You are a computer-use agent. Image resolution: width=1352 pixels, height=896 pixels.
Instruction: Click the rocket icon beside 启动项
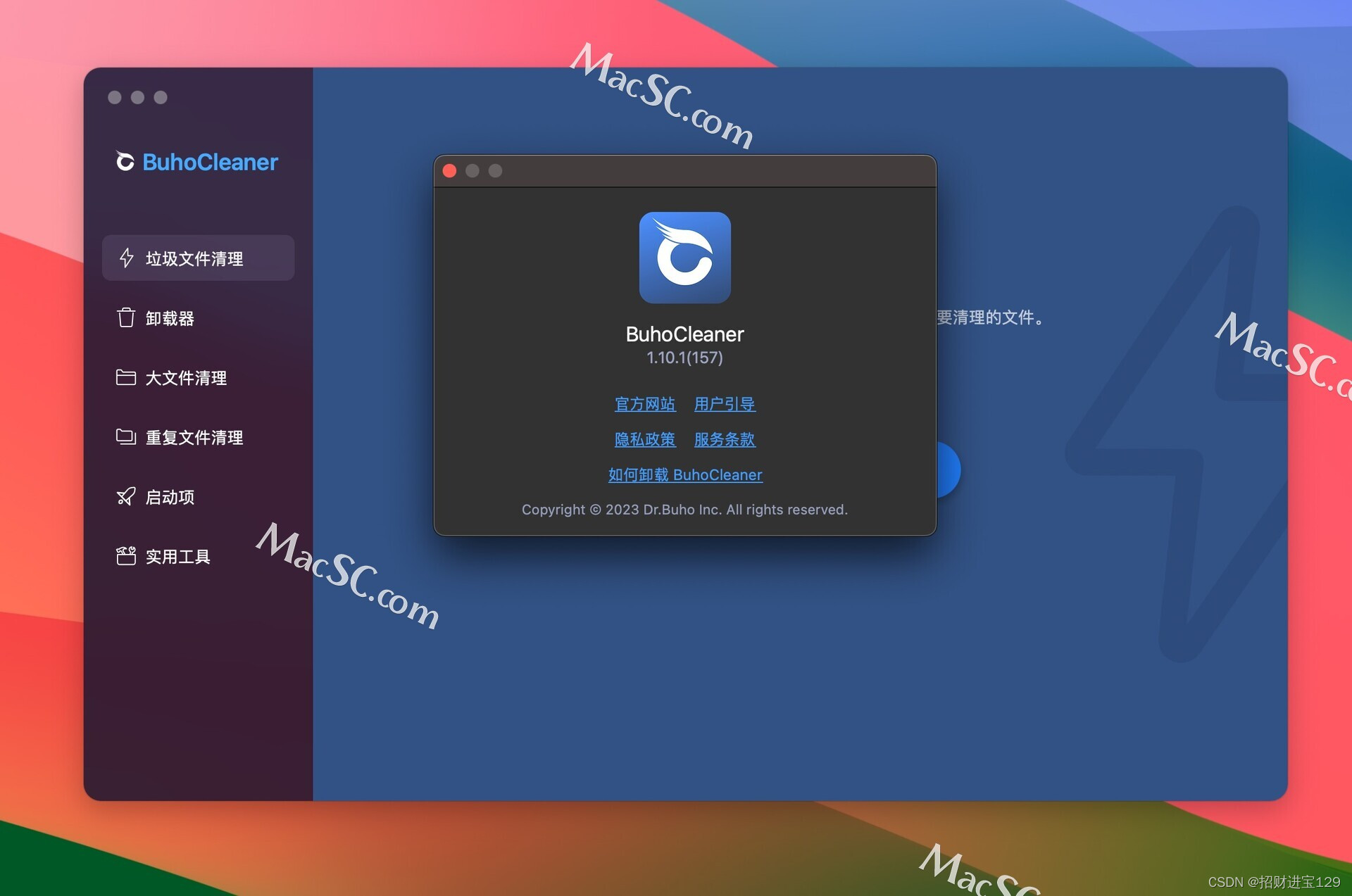pyautogui.click(x=126, y=496)
